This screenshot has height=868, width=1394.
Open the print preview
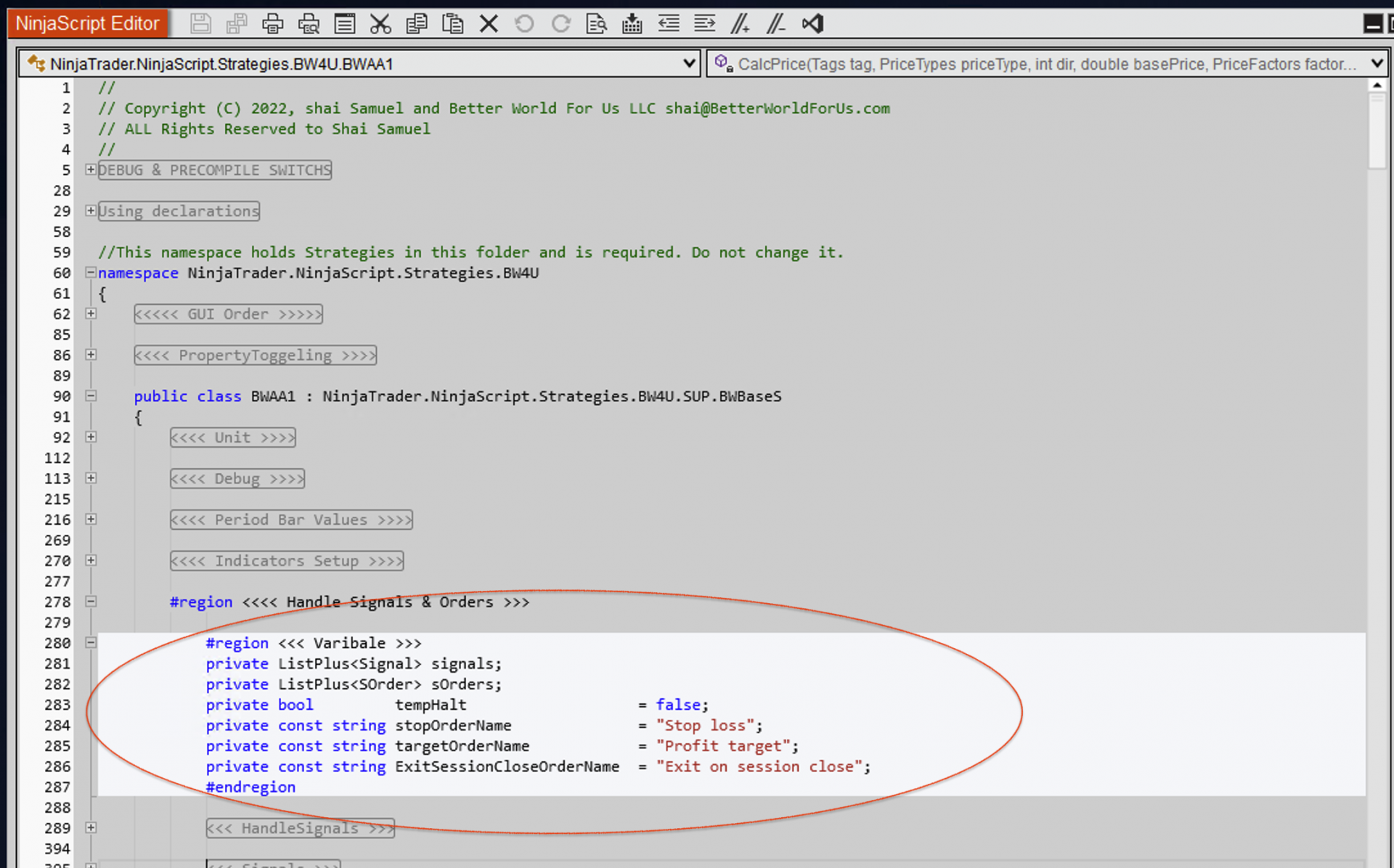(309, 23)
